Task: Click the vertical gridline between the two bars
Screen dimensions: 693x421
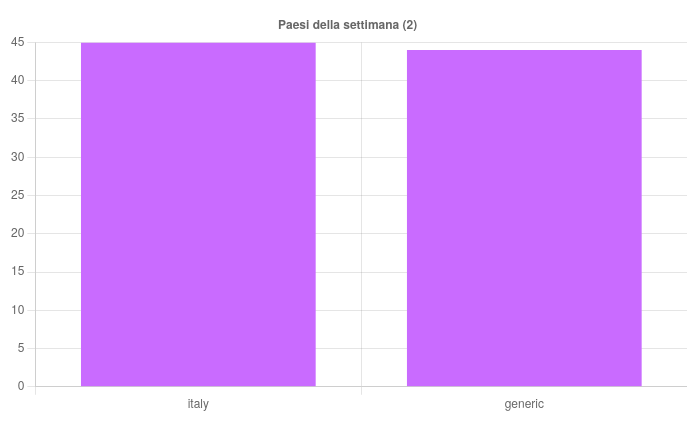Action: (361, 214)
